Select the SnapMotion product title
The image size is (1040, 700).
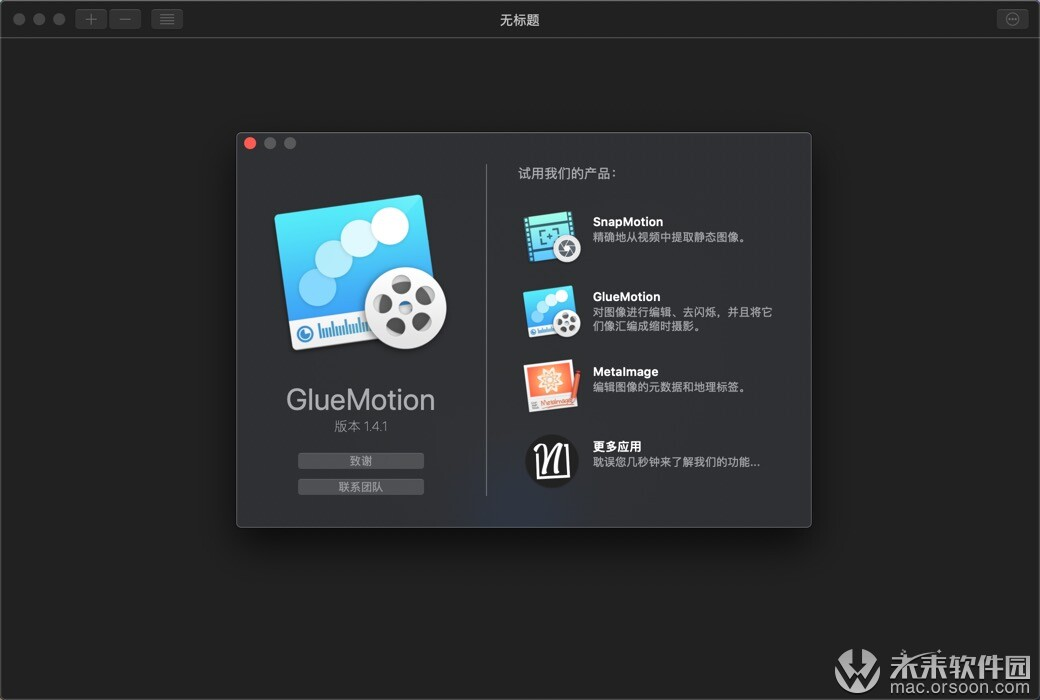(627, 222)
